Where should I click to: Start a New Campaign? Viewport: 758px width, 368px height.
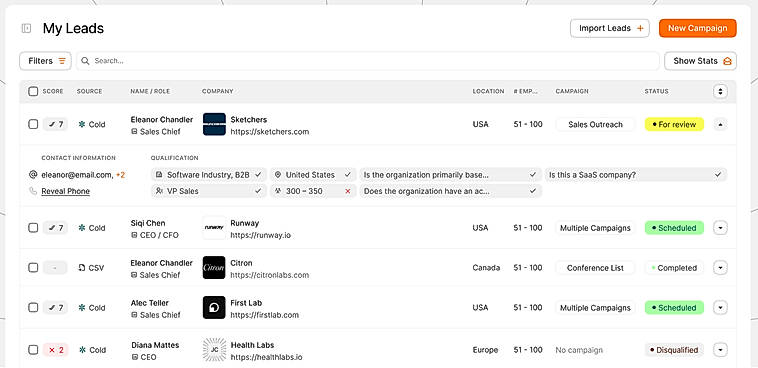click(x=698, y=28)
